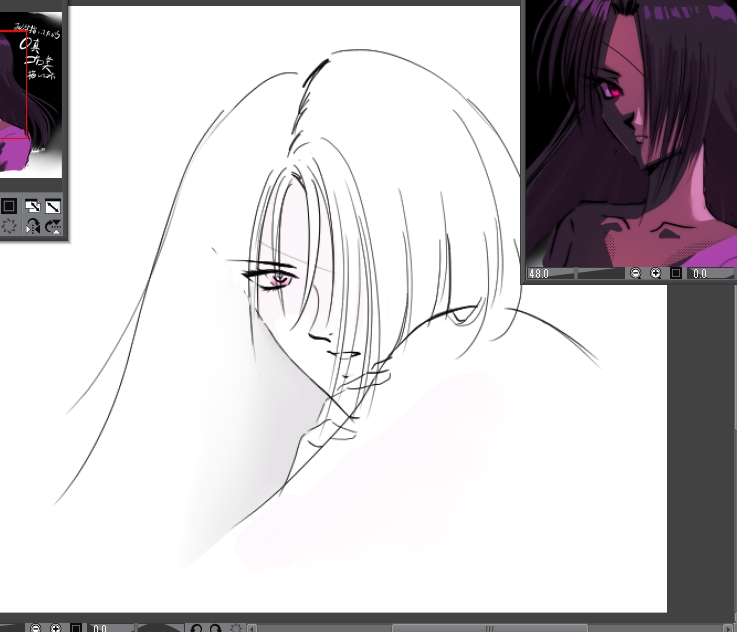Click the overlapping-windows resize icon in Navigator

pos(32,206)
